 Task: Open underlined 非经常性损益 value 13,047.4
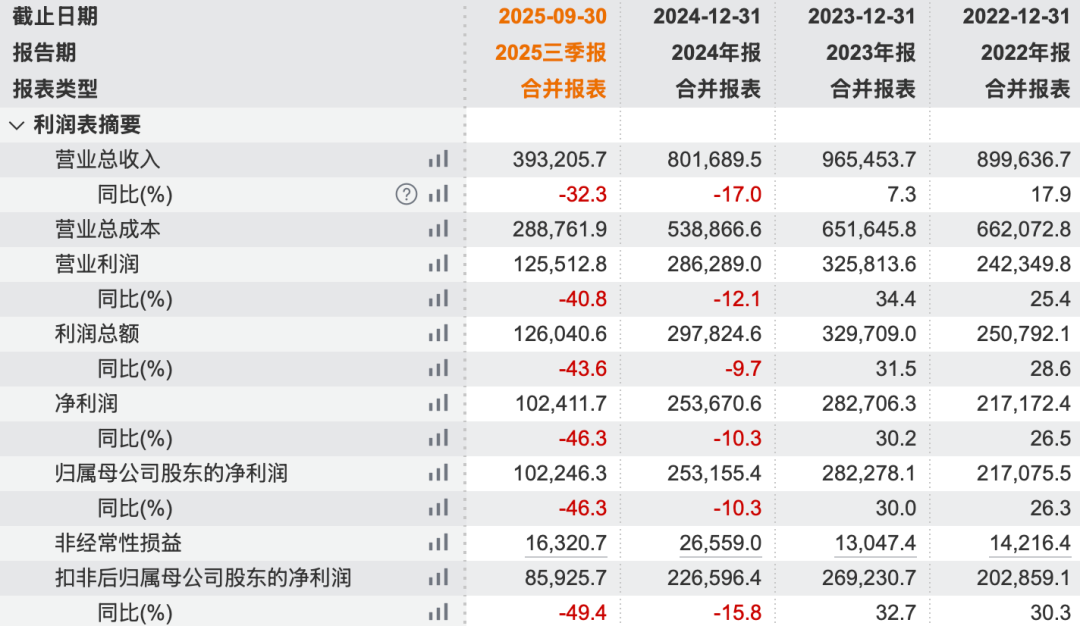click(x=875, y=543)
